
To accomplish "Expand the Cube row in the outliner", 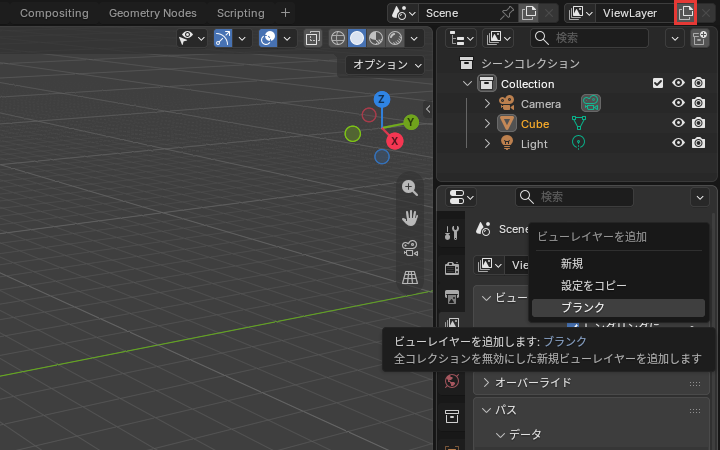I will pyautogui.click(x=487, y=124).
